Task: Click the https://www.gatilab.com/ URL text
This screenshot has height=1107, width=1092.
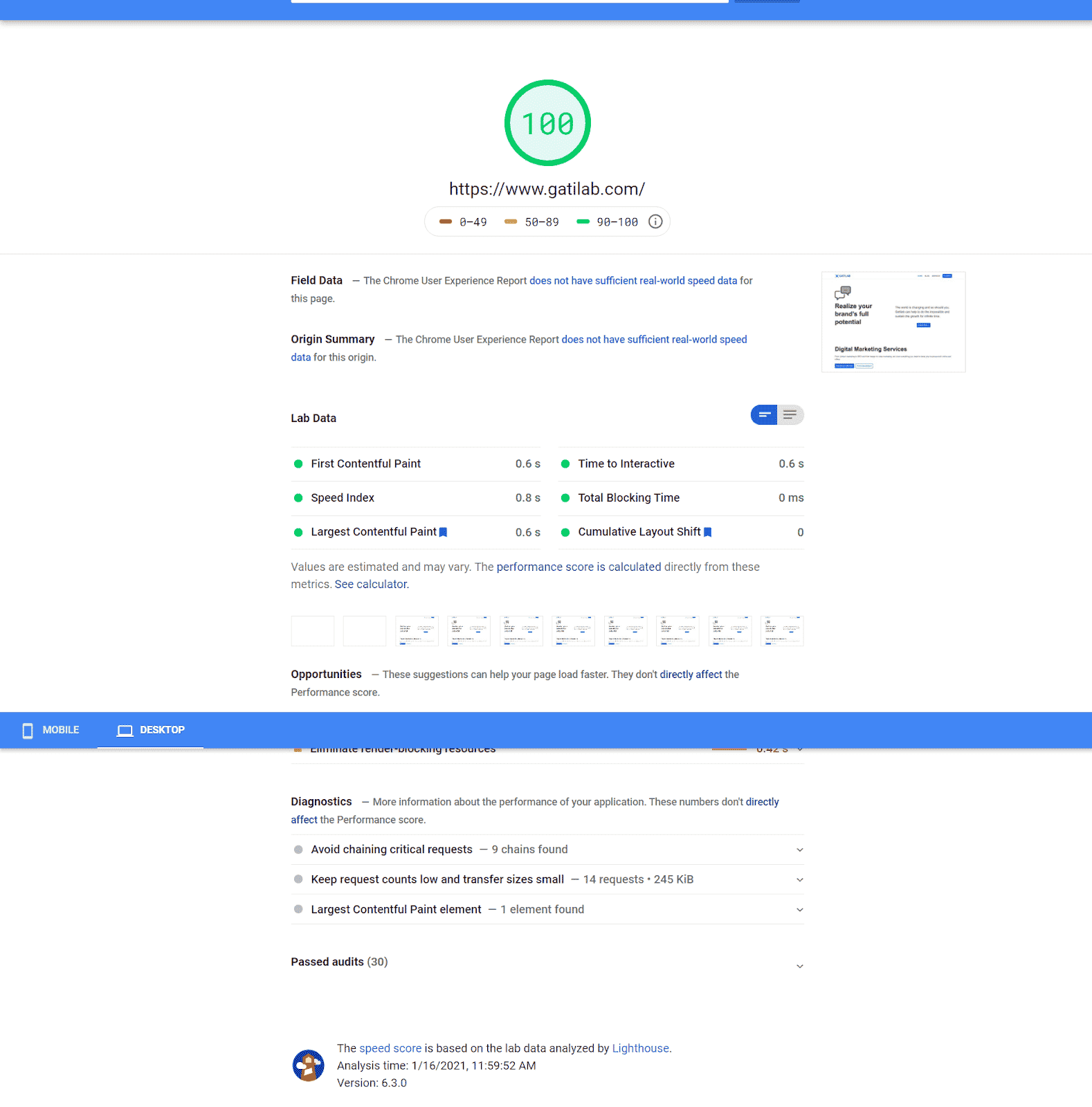Action: tap(547, 190)
